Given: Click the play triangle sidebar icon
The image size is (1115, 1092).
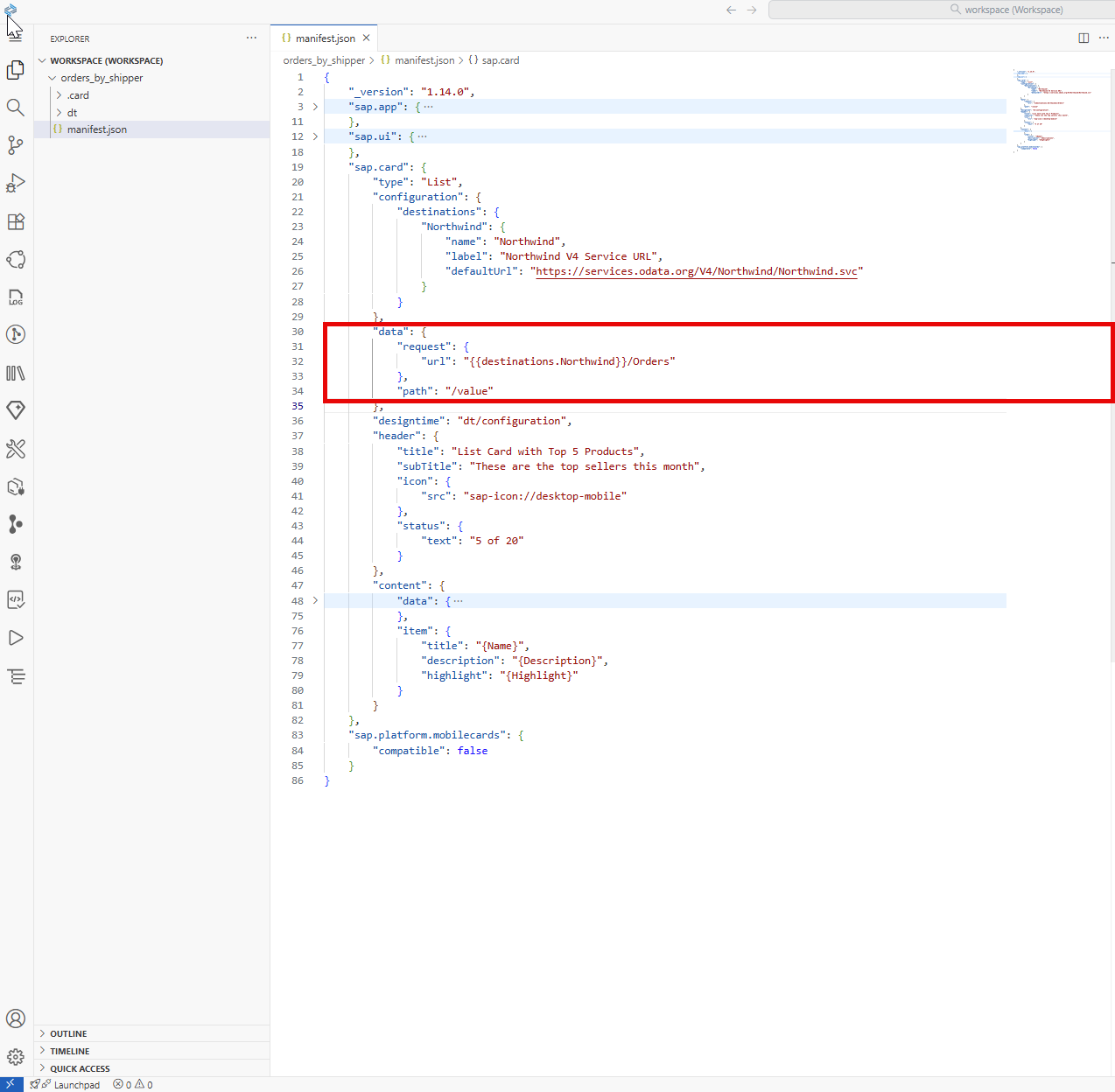Looking at the screenshot, I should coord(16,638).
